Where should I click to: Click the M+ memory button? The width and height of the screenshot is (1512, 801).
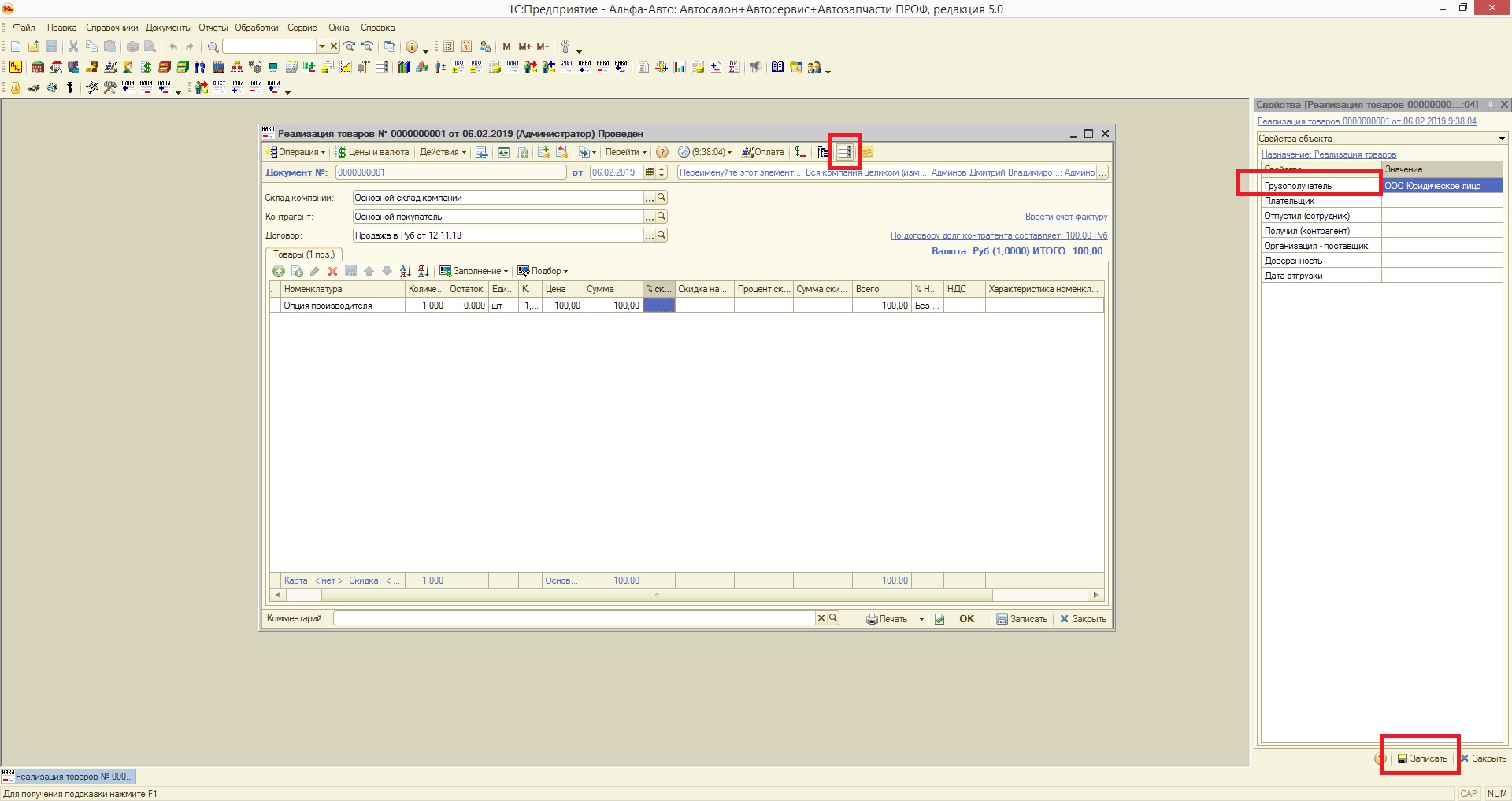click(x=524, y=46)
